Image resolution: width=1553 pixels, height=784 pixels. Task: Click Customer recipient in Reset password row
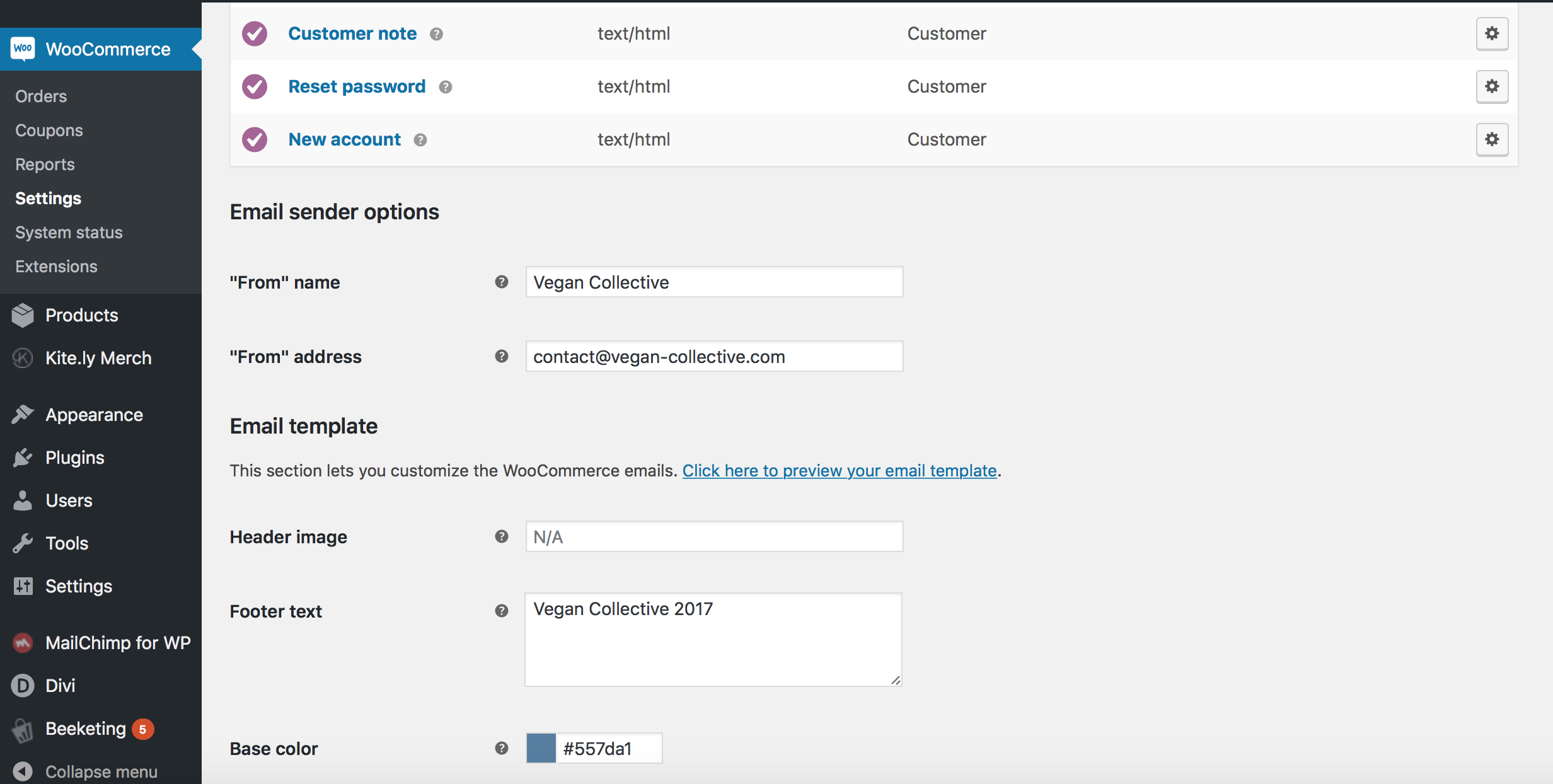tap(947, 86)
